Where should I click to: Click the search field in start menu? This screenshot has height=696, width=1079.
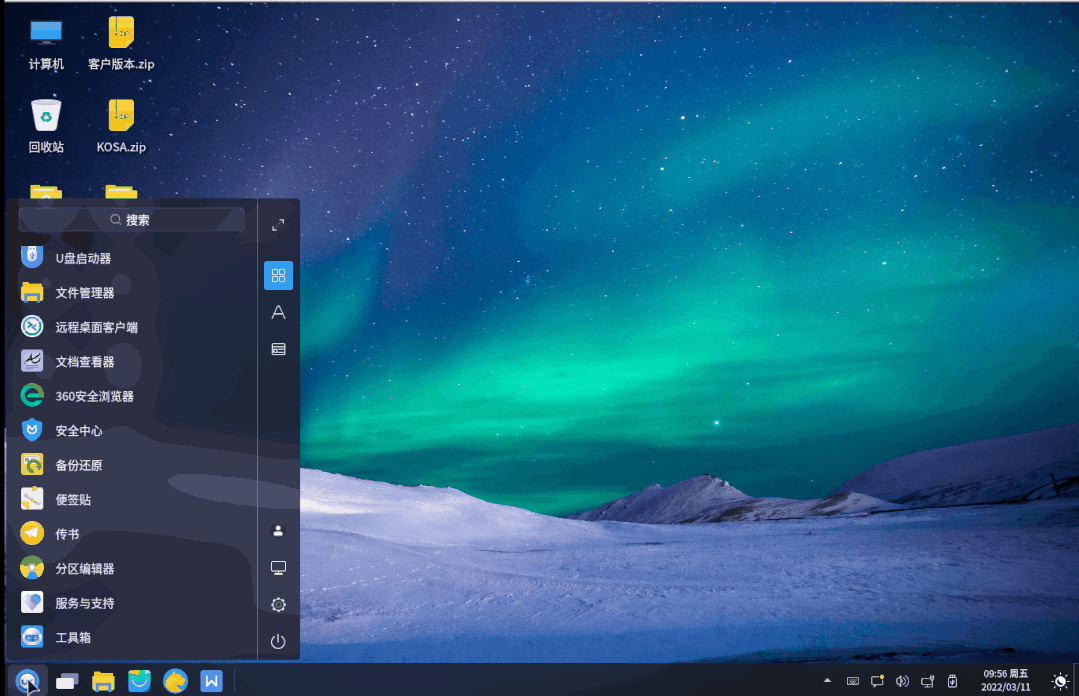(x=132, y=220)
